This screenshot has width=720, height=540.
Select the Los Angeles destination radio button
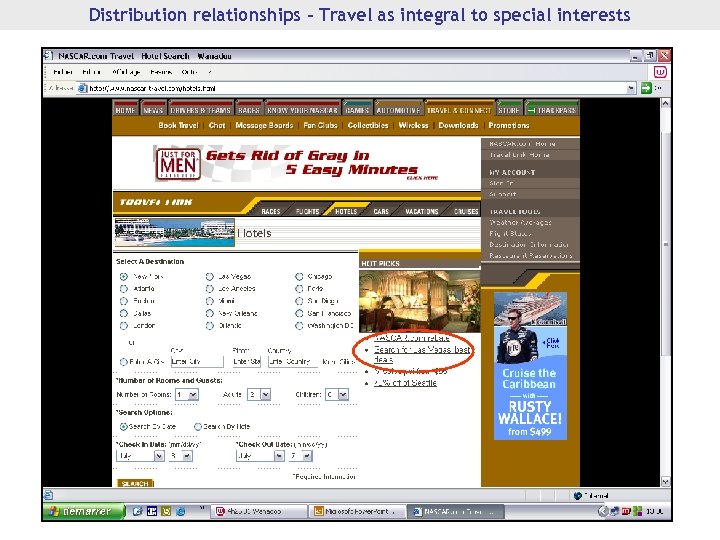[x=210, y=289]
